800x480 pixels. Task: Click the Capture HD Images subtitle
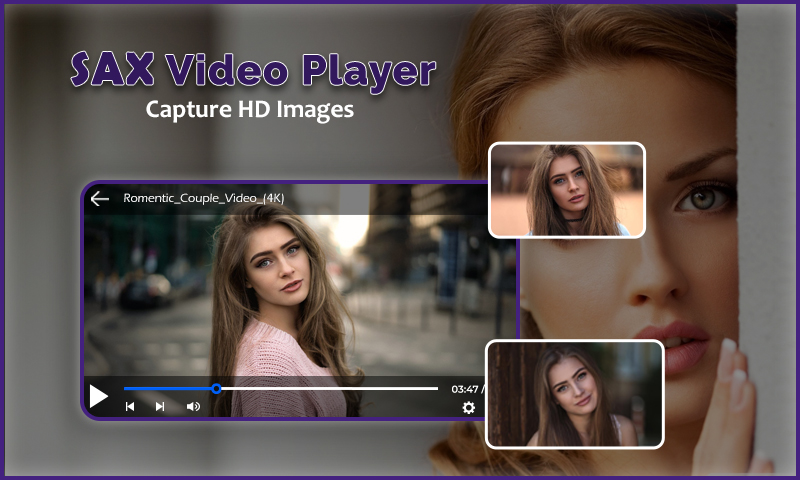click(x=249, y=110)
